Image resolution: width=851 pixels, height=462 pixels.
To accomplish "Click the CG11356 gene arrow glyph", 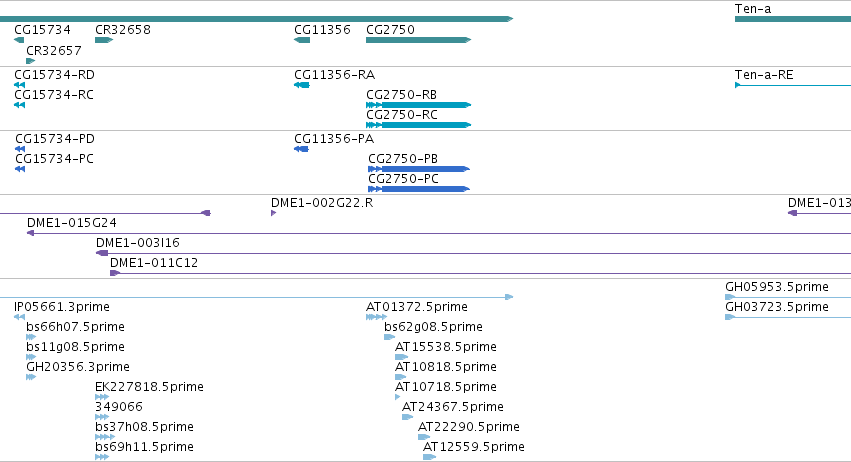I will tap(302, 40).
